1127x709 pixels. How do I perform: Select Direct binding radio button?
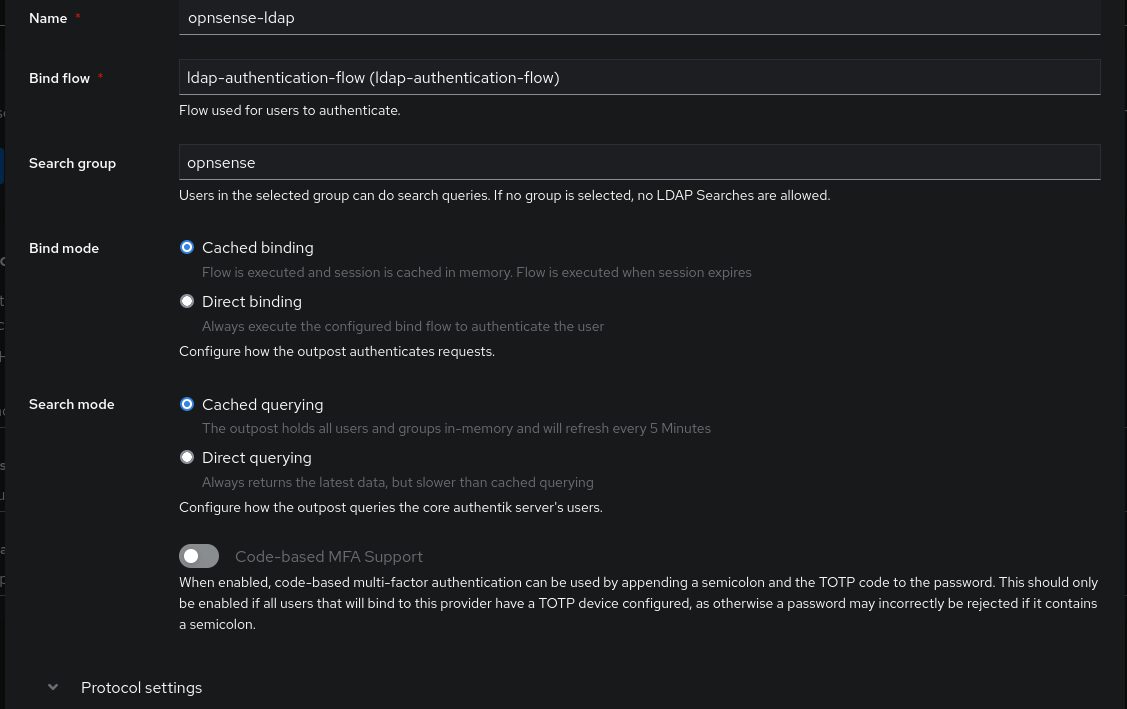coord(187,301)
